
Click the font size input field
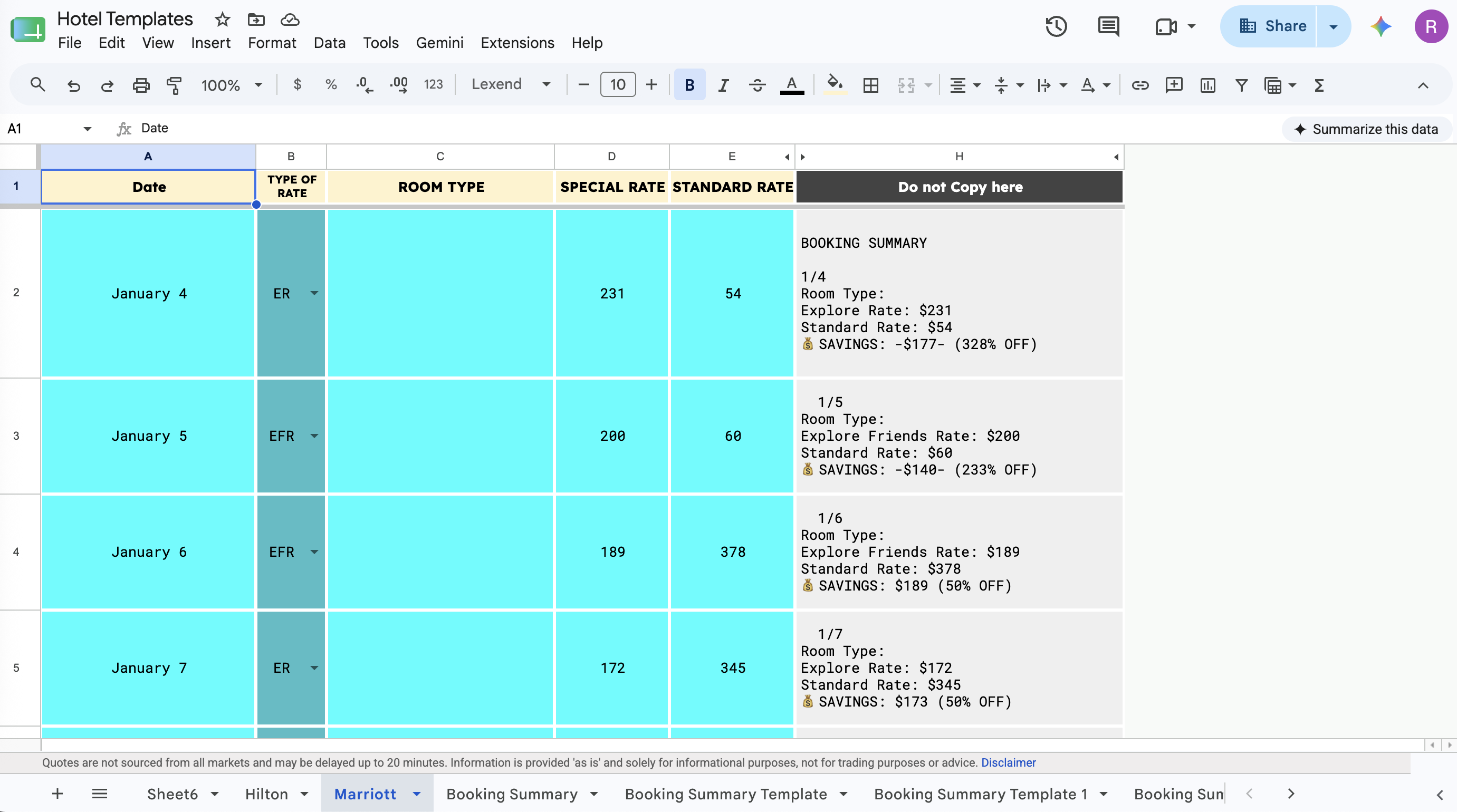point(618,85)
